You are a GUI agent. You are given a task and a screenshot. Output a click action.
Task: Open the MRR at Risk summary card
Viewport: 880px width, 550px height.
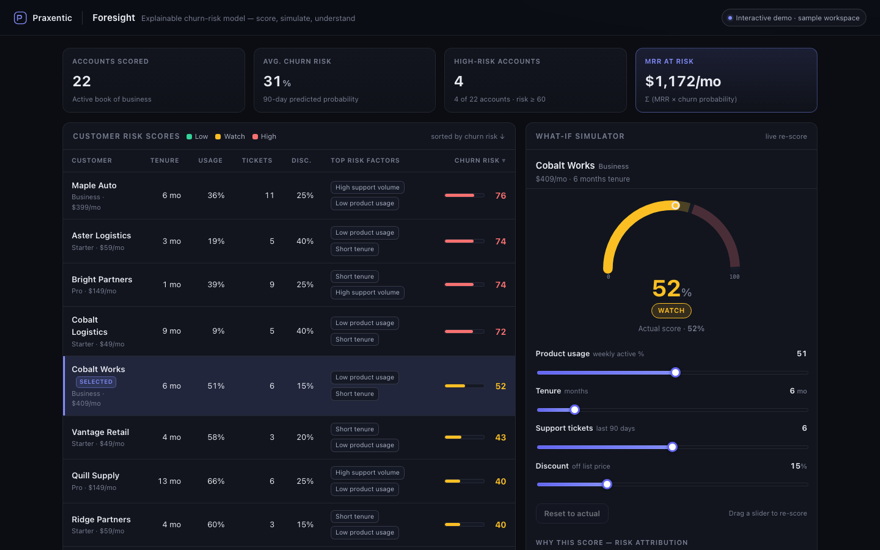click(x=726, y=80)
